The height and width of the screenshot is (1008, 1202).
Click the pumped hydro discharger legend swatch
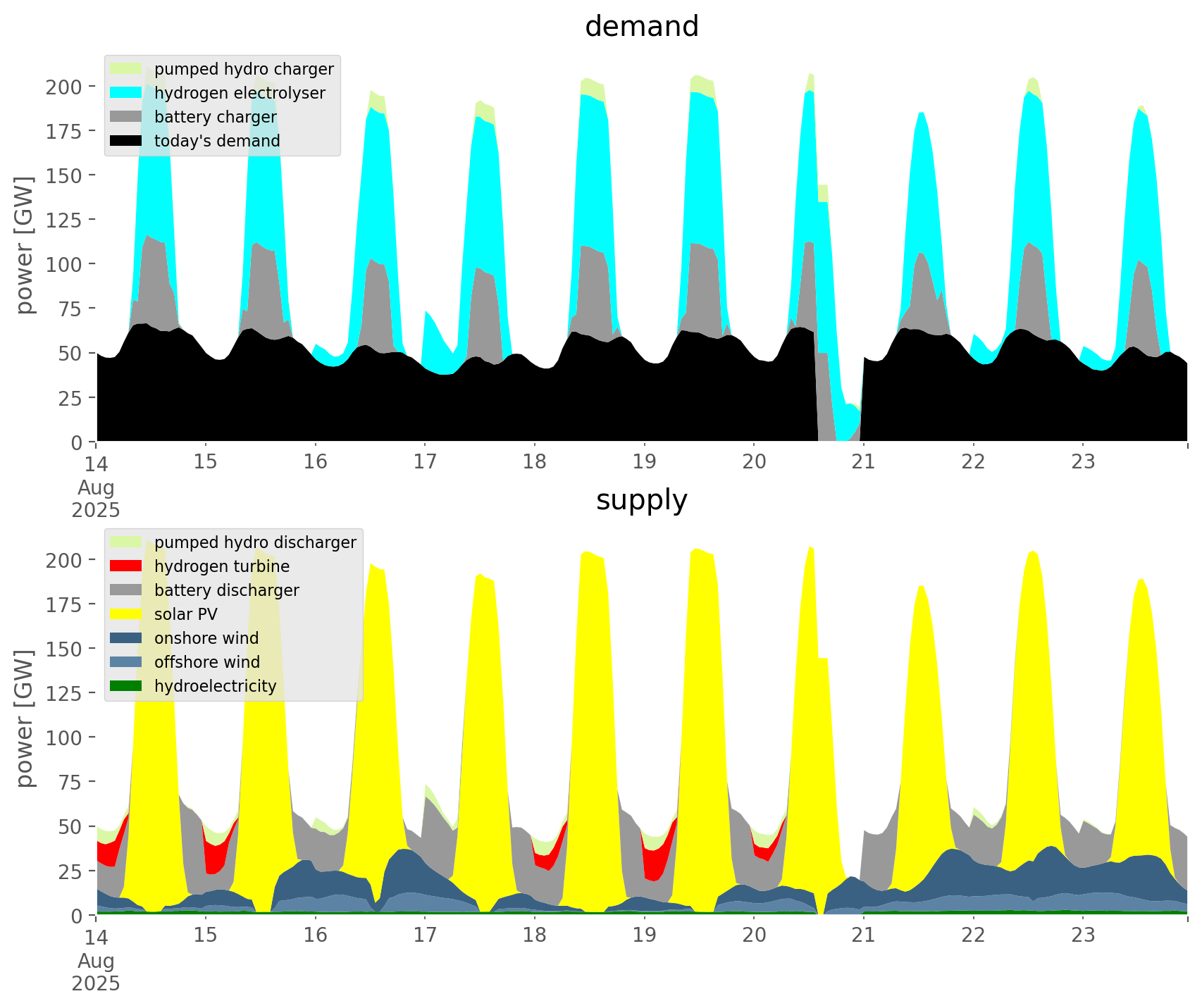click(x=126, y=542)
